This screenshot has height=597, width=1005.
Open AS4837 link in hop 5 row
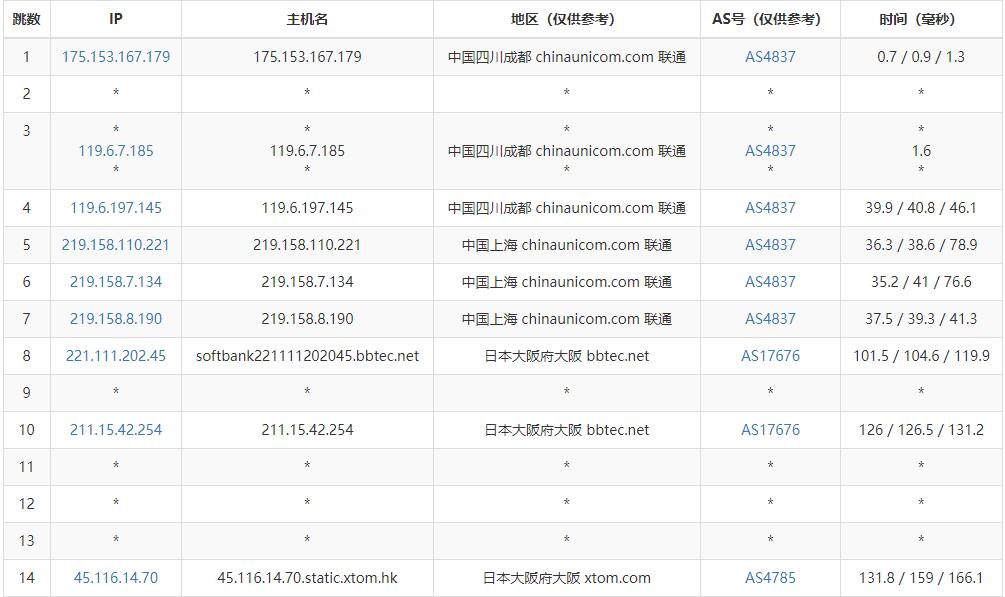click(x=770, y=245)
